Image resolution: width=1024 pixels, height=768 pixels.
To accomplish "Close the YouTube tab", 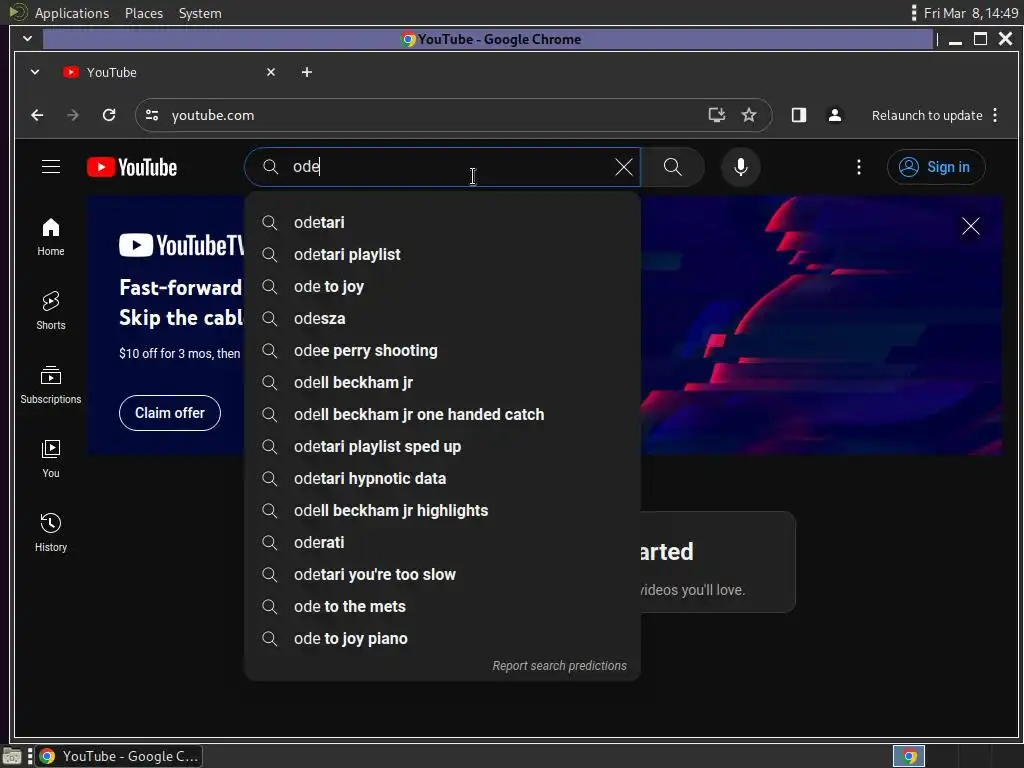I will pyautogui.click(x=271, y=72).
